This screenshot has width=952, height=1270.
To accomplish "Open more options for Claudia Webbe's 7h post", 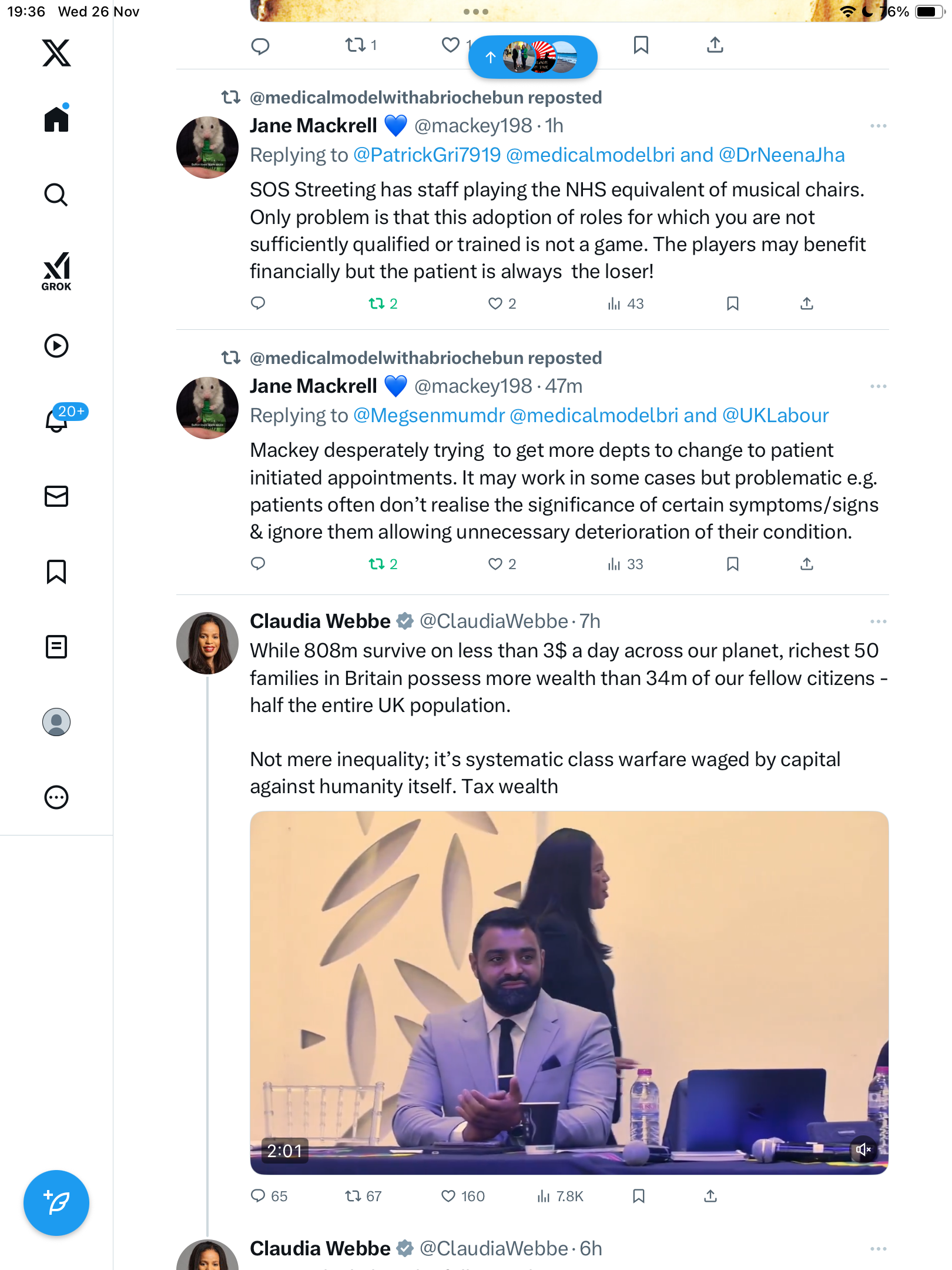I will [878, 621].
